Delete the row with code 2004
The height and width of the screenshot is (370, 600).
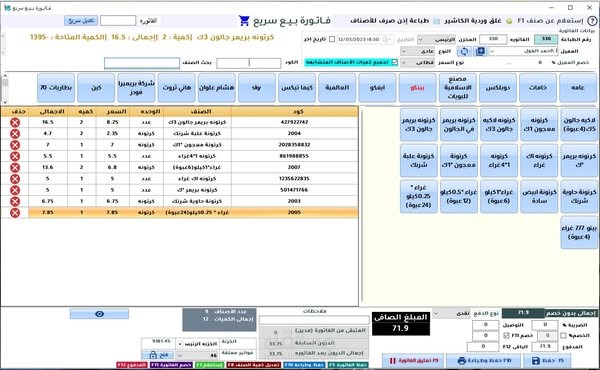[x=15, y=134]
